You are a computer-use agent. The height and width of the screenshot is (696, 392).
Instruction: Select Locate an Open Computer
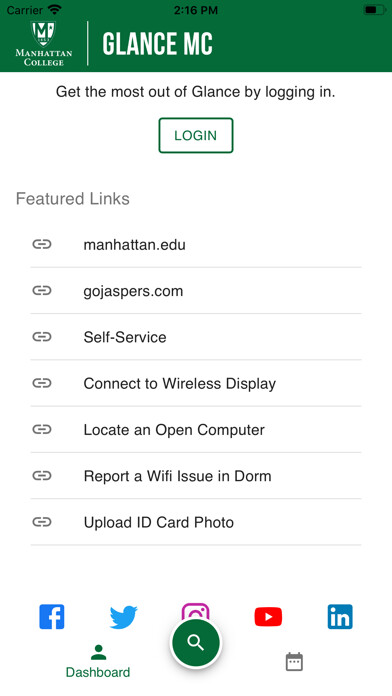[x=196, y=430]
